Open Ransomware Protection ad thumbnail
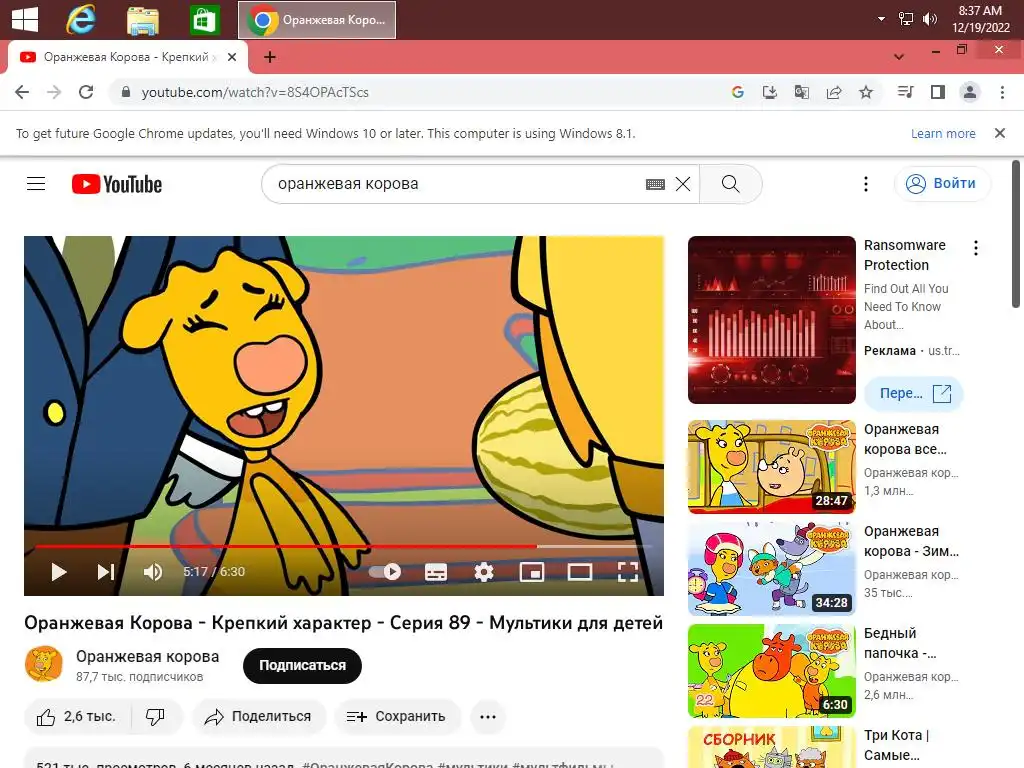This screenshot has width=1024, height=768. point(771,320)
